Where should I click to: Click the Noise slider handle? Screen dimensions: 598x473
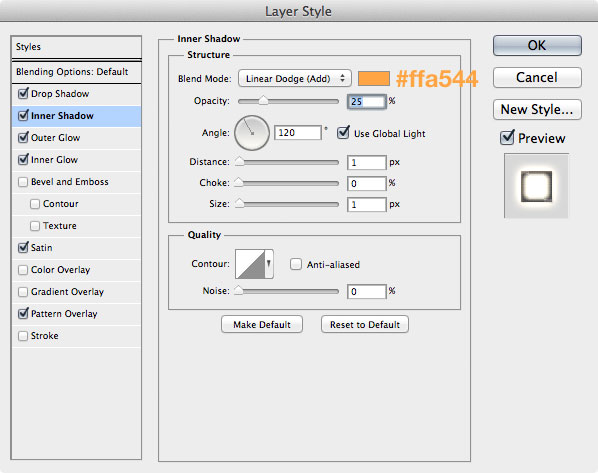click(x=238, y=290)
